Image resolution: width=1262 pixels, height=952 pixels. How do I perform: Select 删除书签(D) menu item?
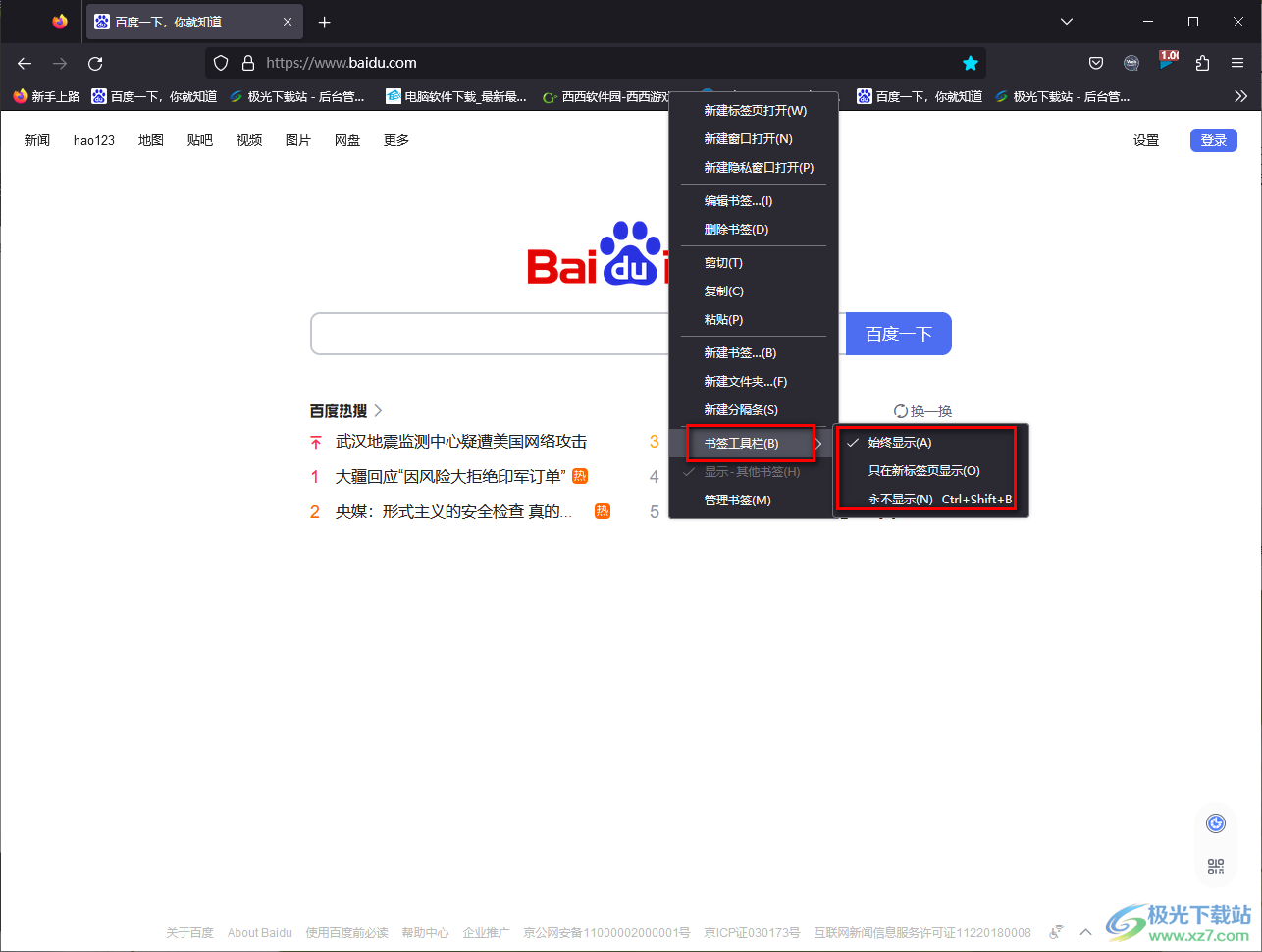tap(754, 230)
